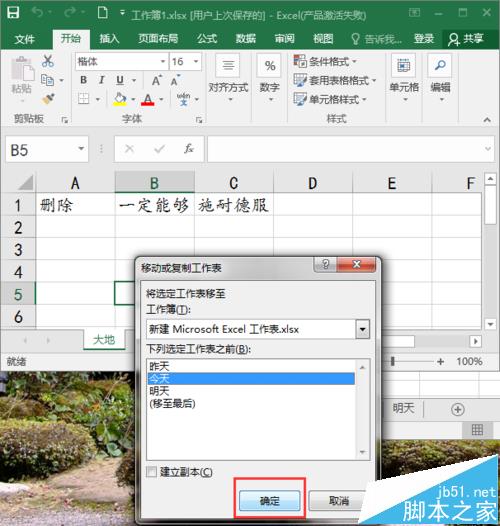This screenshot has height=526, width=500.
Task: Add new sheet in background Excel window
Action: click(x=458, y=409)
